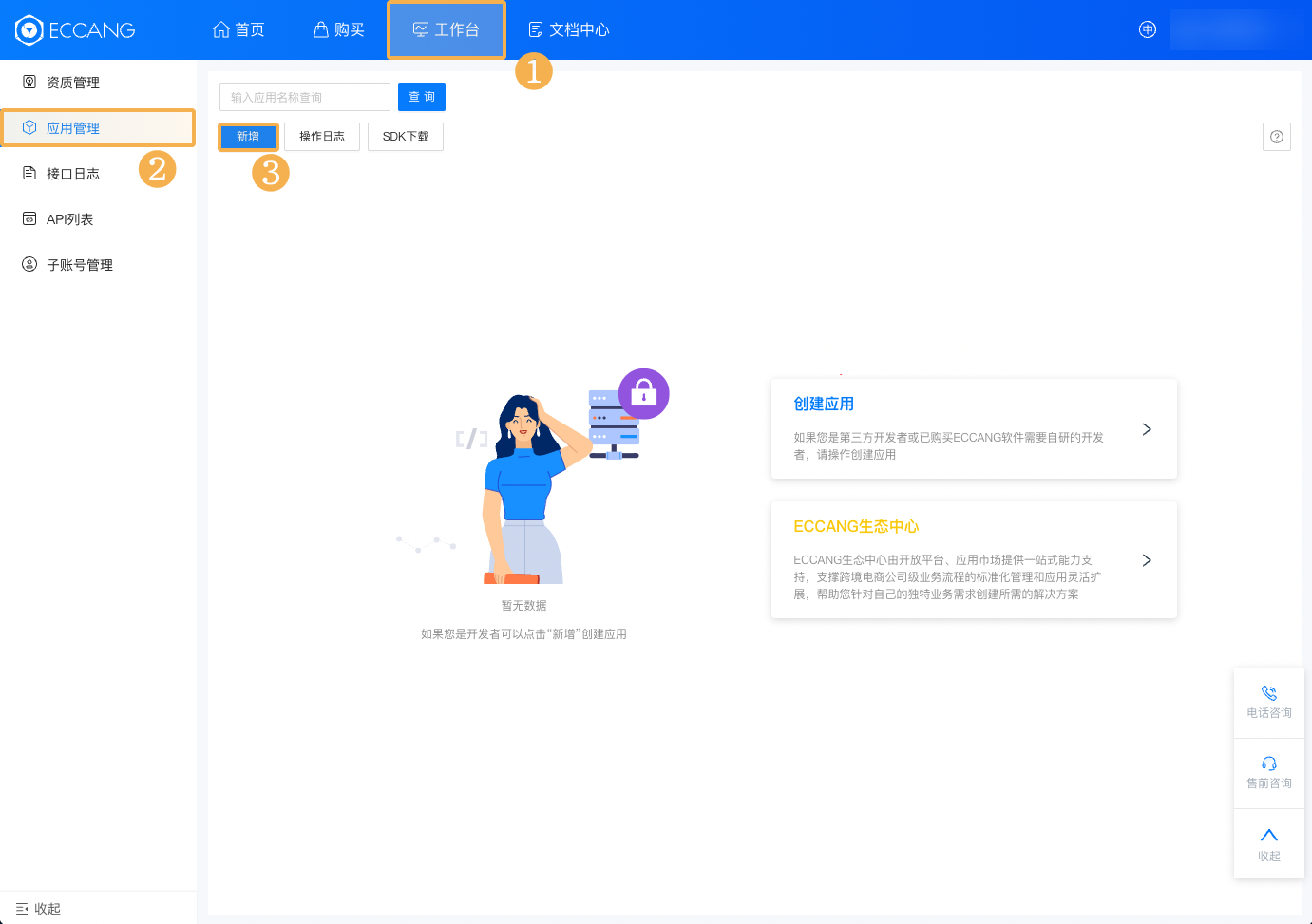Open 子账号管理 in the sidebar
This screenshot has width=1312, height=924.
80,265
